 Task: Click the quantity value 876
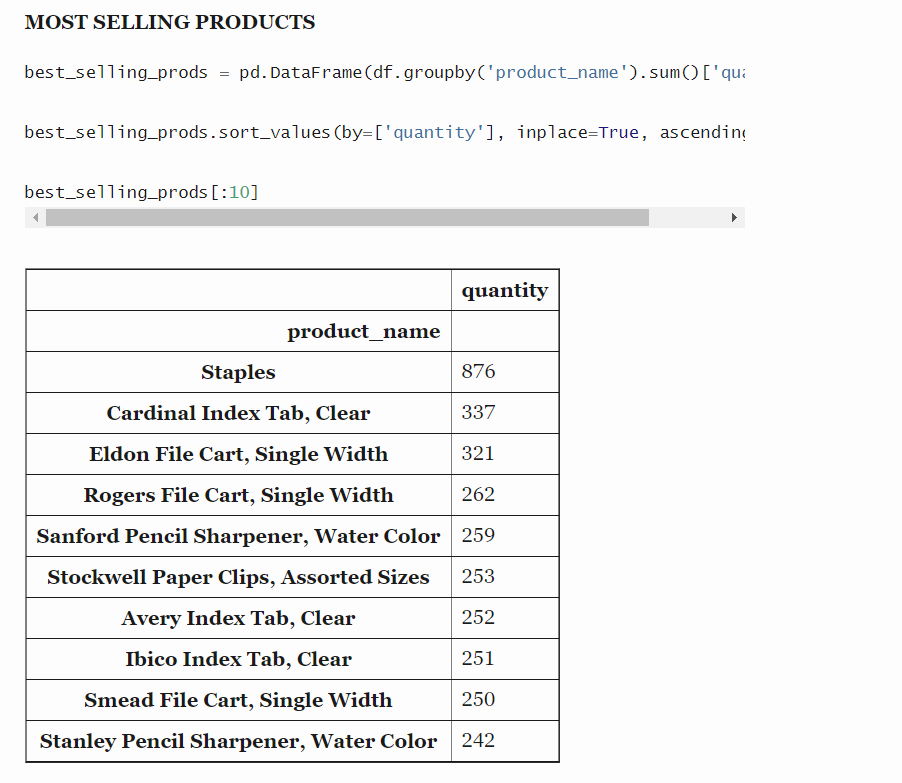[x=478, y=372]
